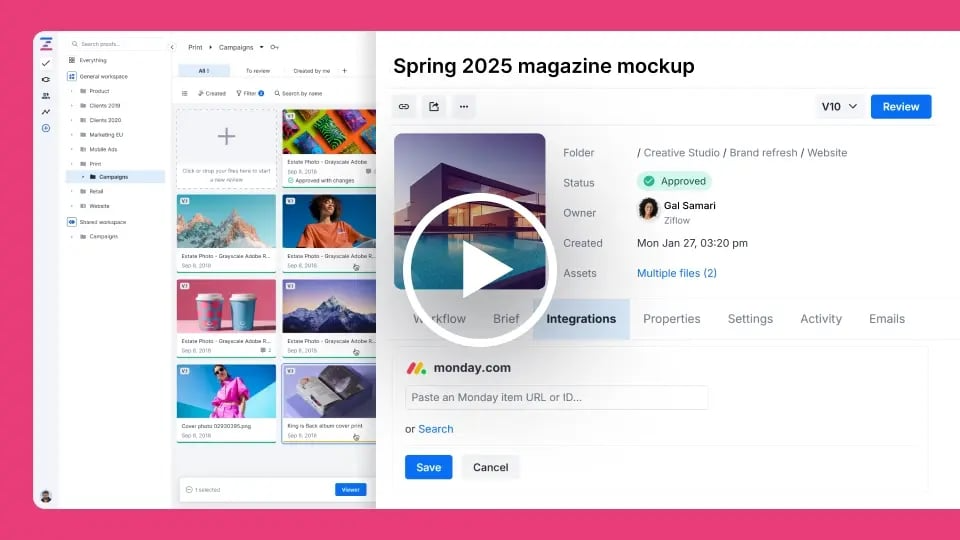This screenshot has width=960, height=540.
Task: Open the three-dots more options menu
Action: (463, 106)
